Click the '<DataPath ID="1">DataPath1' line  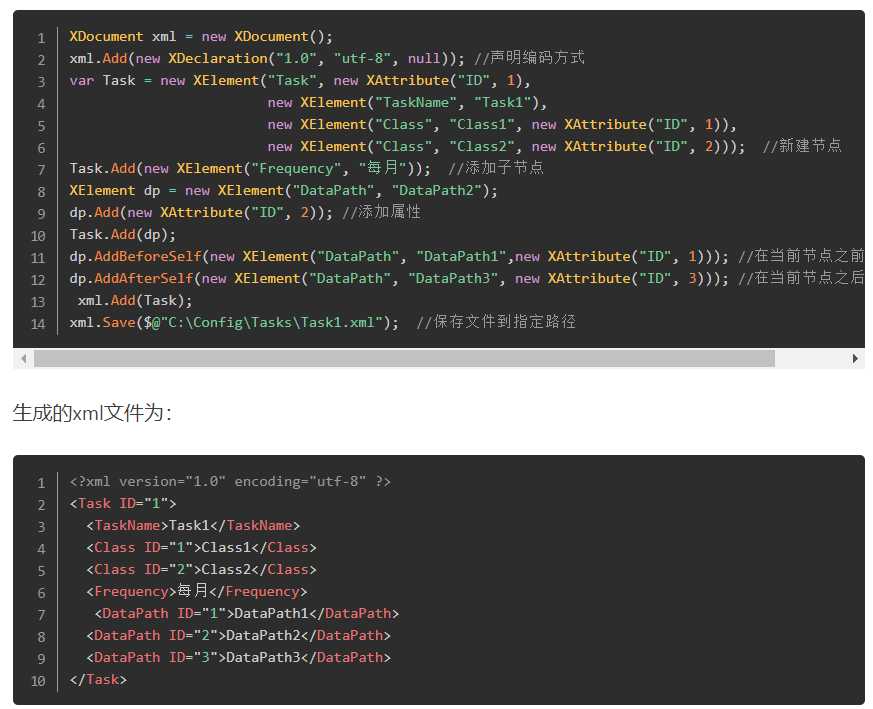(x=246, y=613)
